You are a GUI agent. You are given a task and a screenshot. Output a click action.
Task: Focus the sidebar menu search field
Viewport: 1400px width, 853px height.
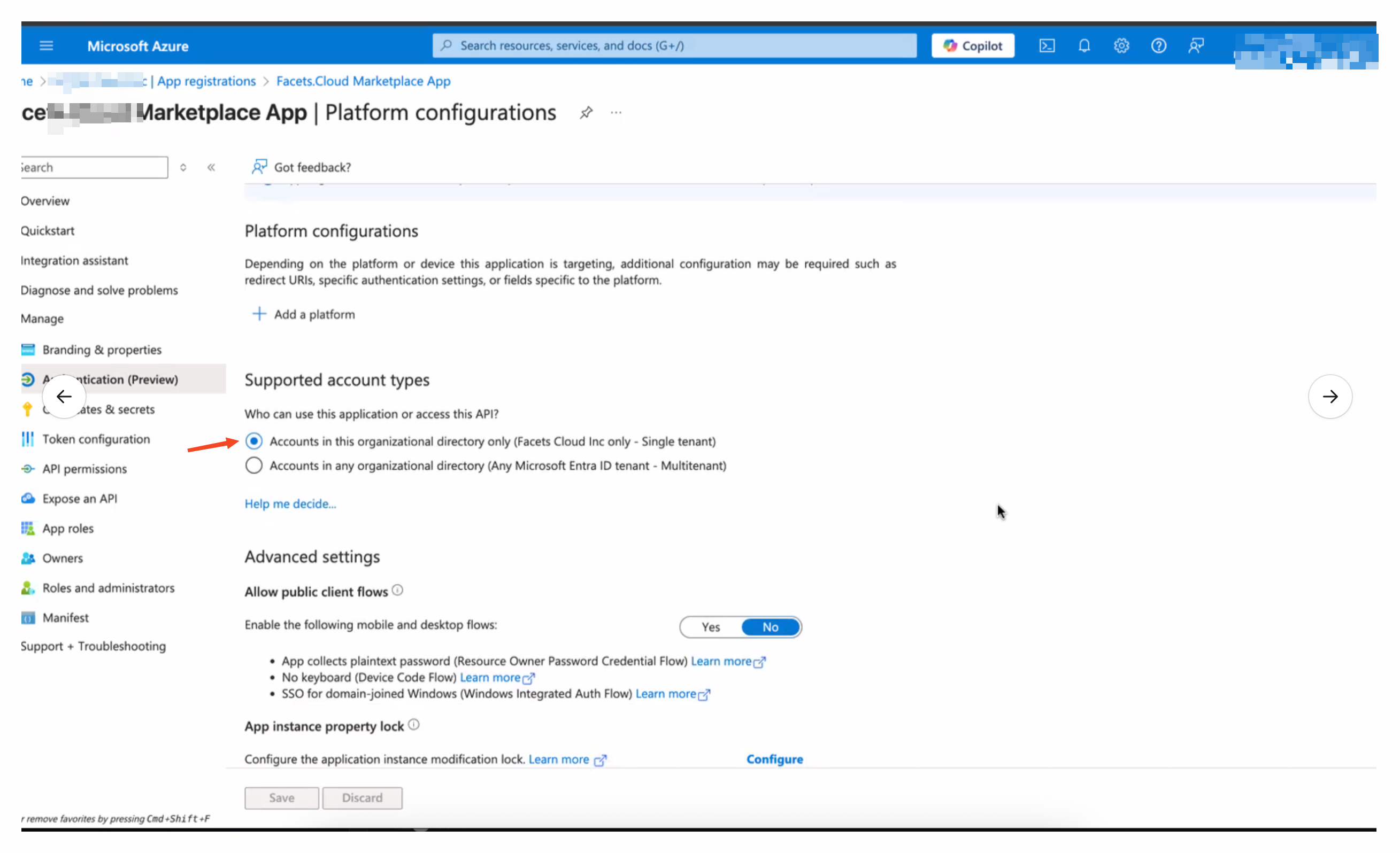(x=94, y=167)
